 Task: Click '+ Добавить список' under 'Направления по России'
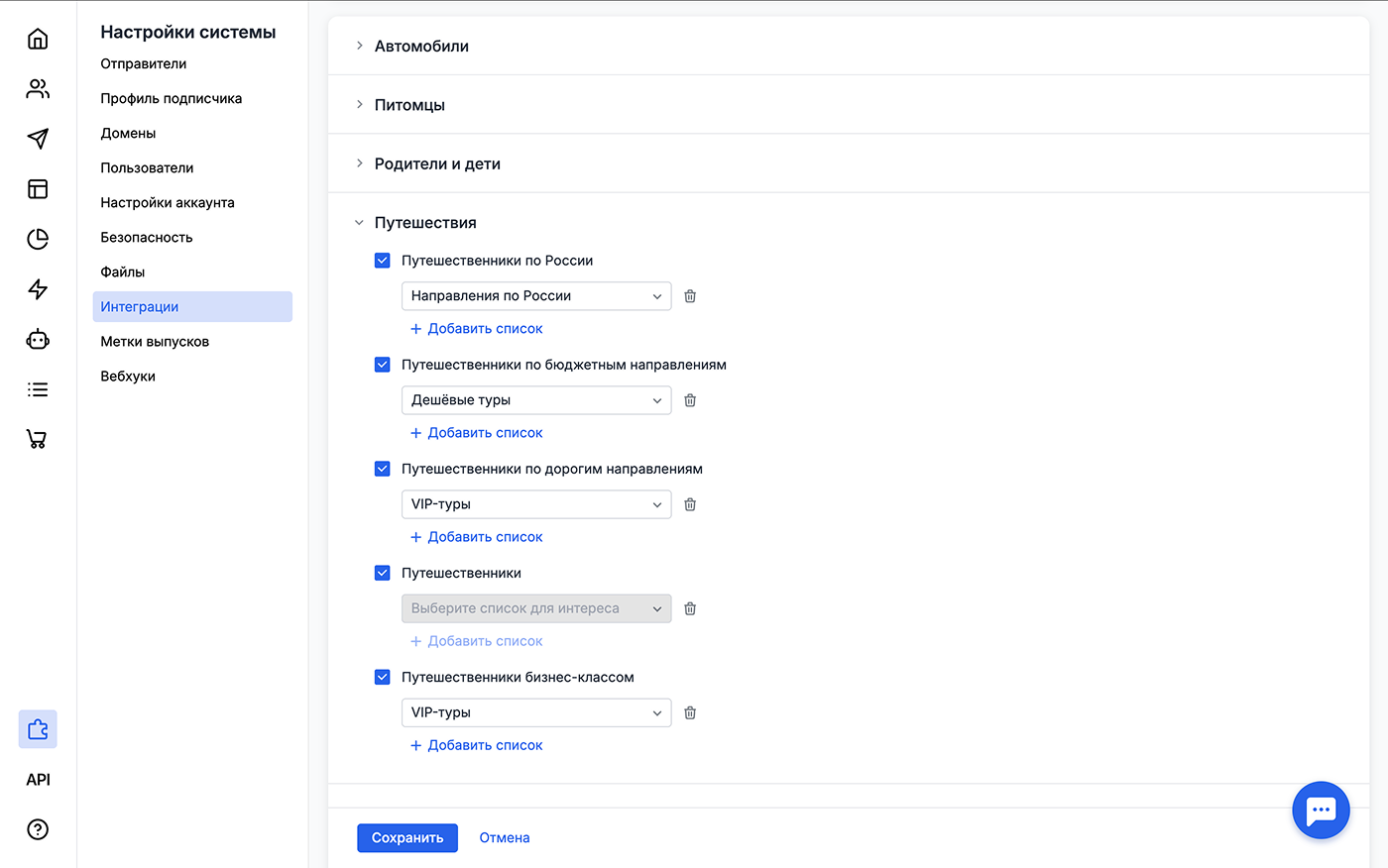point(476,328)
